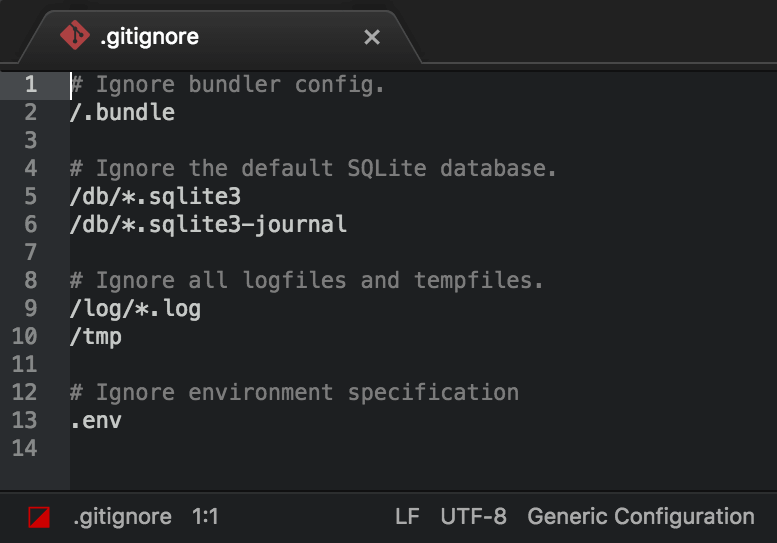Click the red git icon on the tab
The height and width of the screenshot is (543, 777).
point(75,35)
